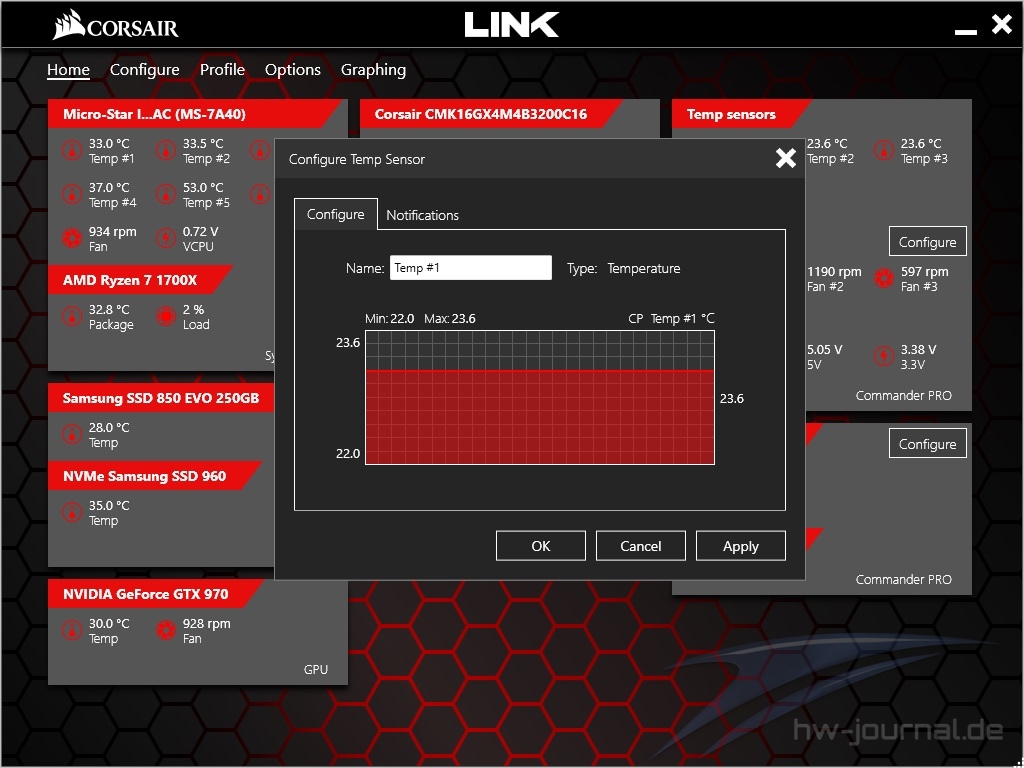Click the sensor Name input field
Viewport: 1024px width, 768px height.
[x=470, y=268]
